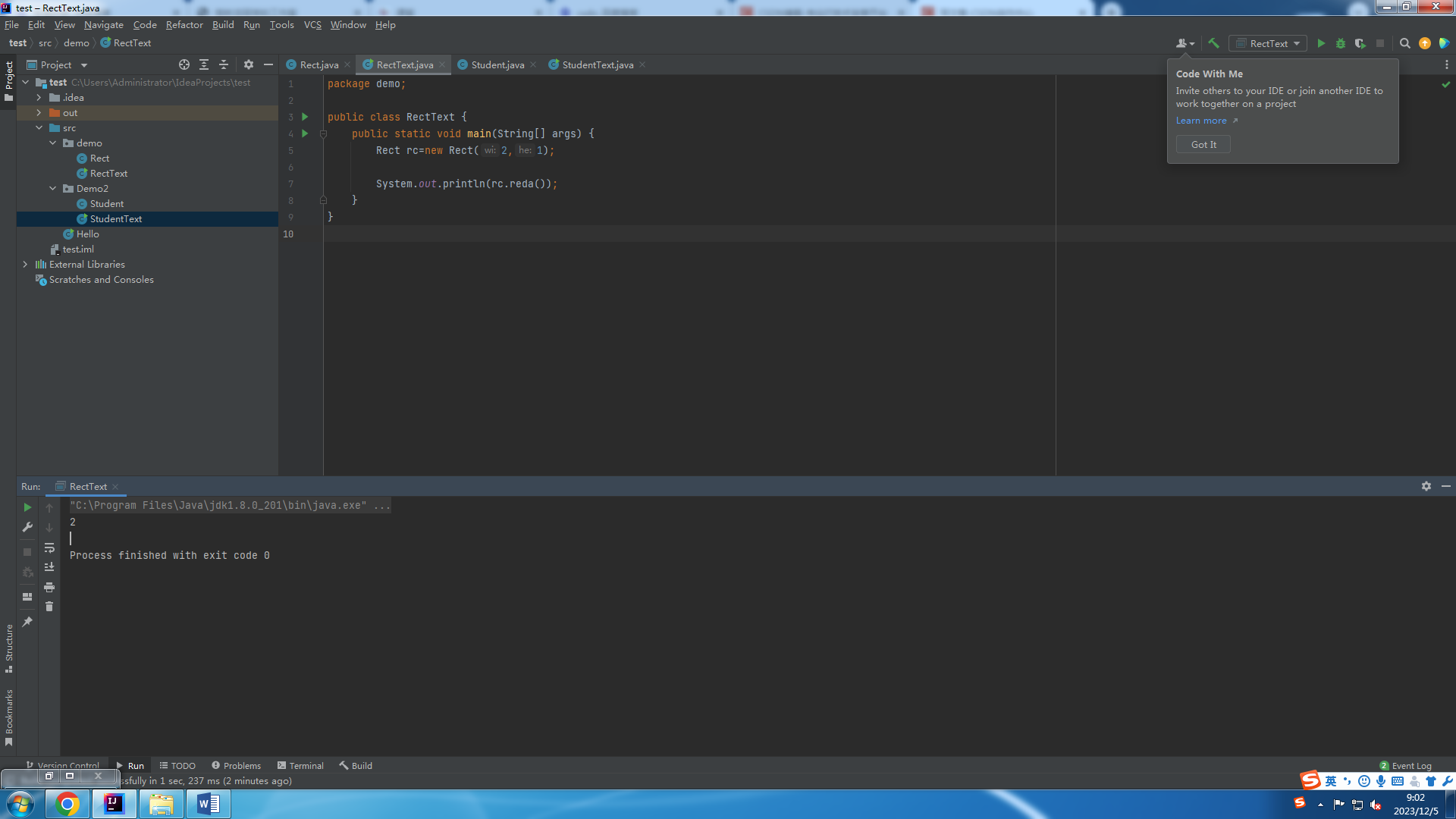1456x819 pixels.
Task: Open the Refactor menu
Action: [184, 24]
